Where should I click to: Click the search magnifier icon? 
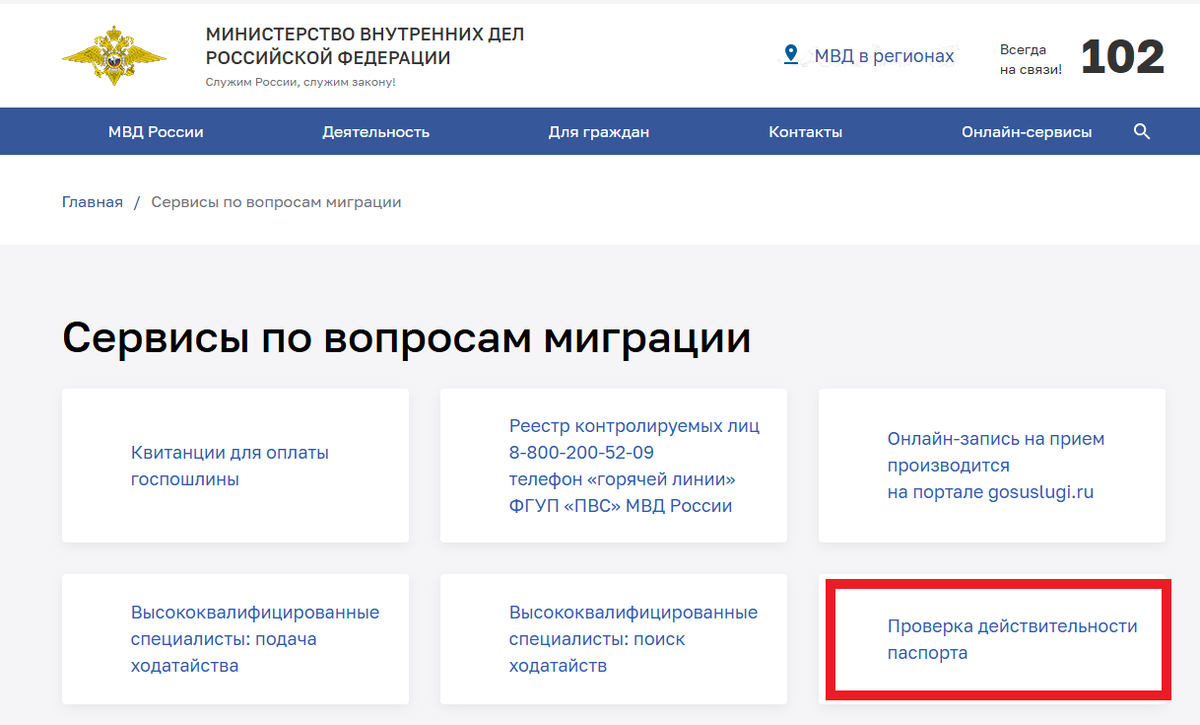click(x=1141, y=131)
